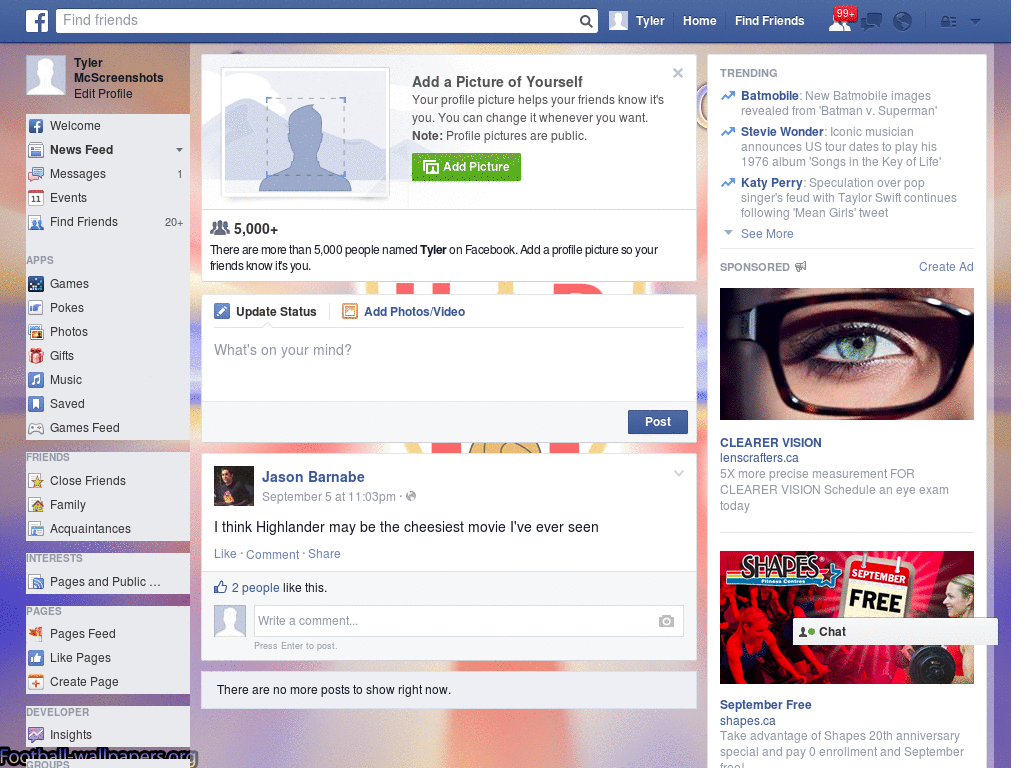Click the What's on your mind field
1024x768 pixels.
(x=449, y=363)
